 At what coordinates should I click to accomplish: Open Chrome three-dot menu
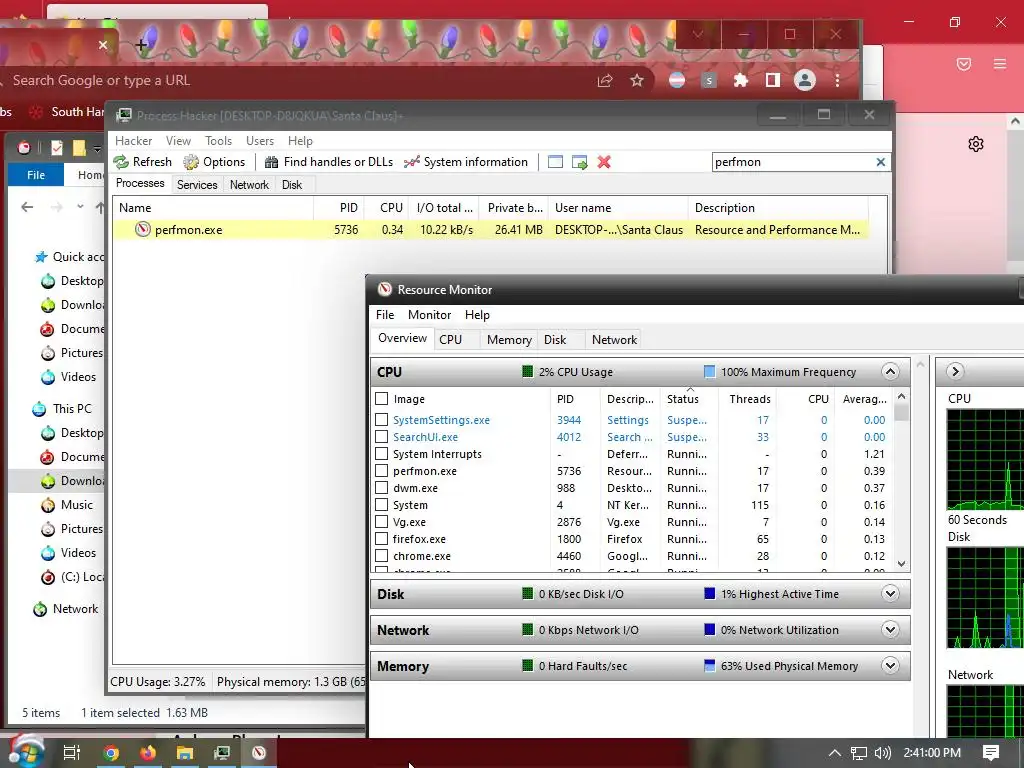click(837, 80)
